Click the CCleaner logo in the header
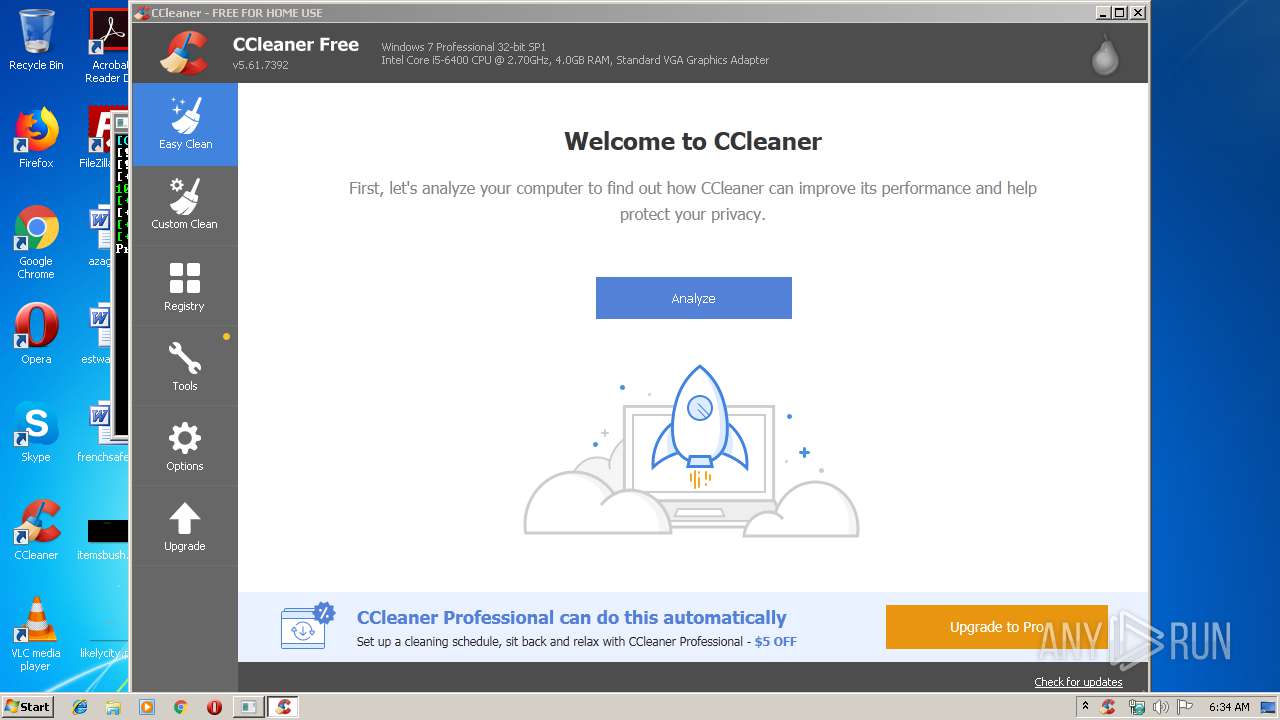 pos(184,53)
